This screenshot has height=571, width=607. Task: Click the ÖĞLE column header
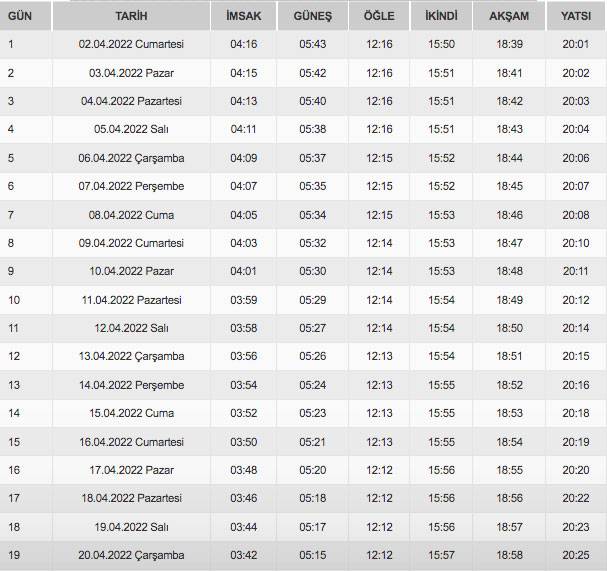379,16
